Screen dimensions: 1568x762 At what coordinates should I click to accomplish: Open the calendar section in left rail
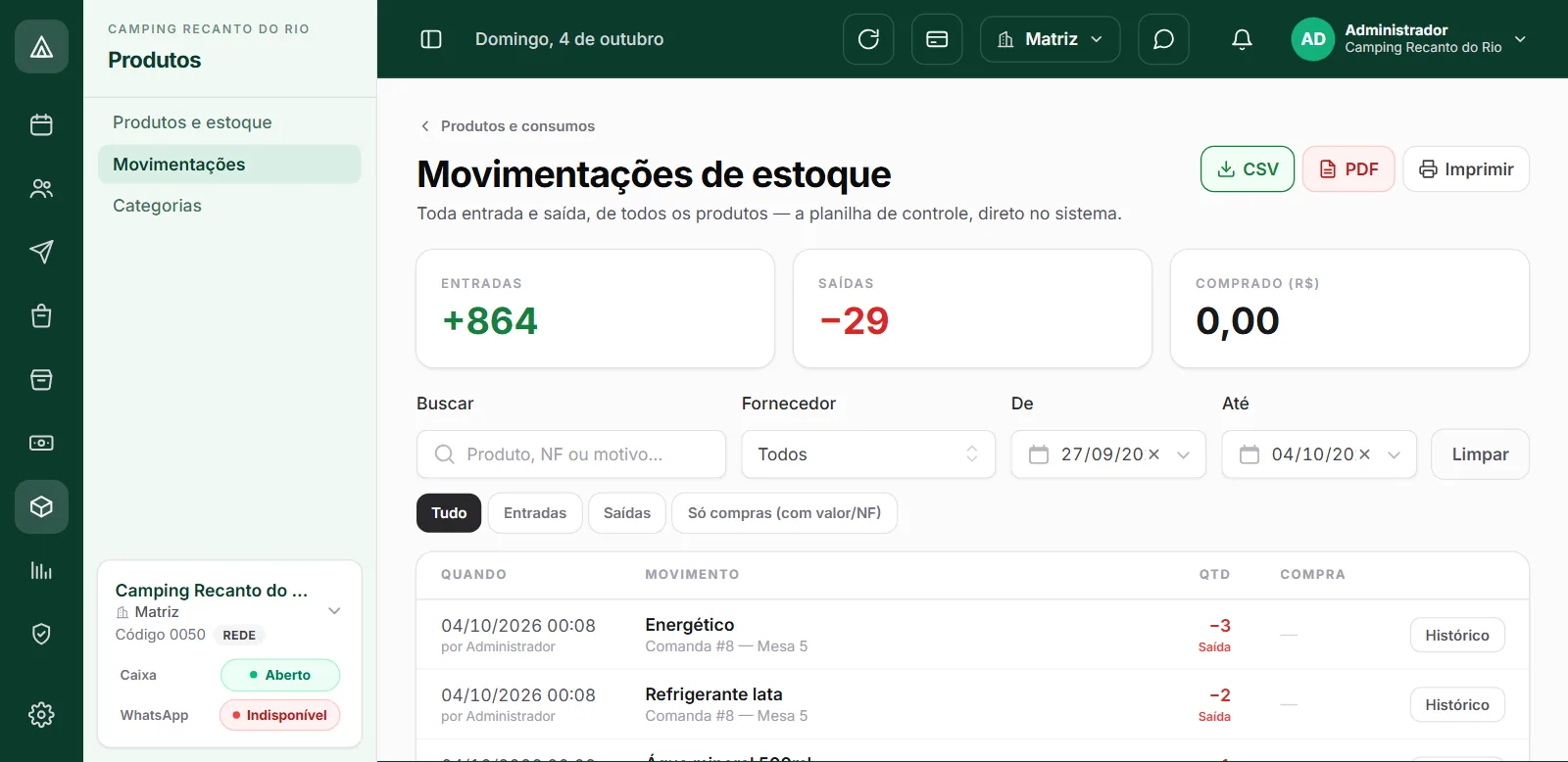tap(41, 124)
